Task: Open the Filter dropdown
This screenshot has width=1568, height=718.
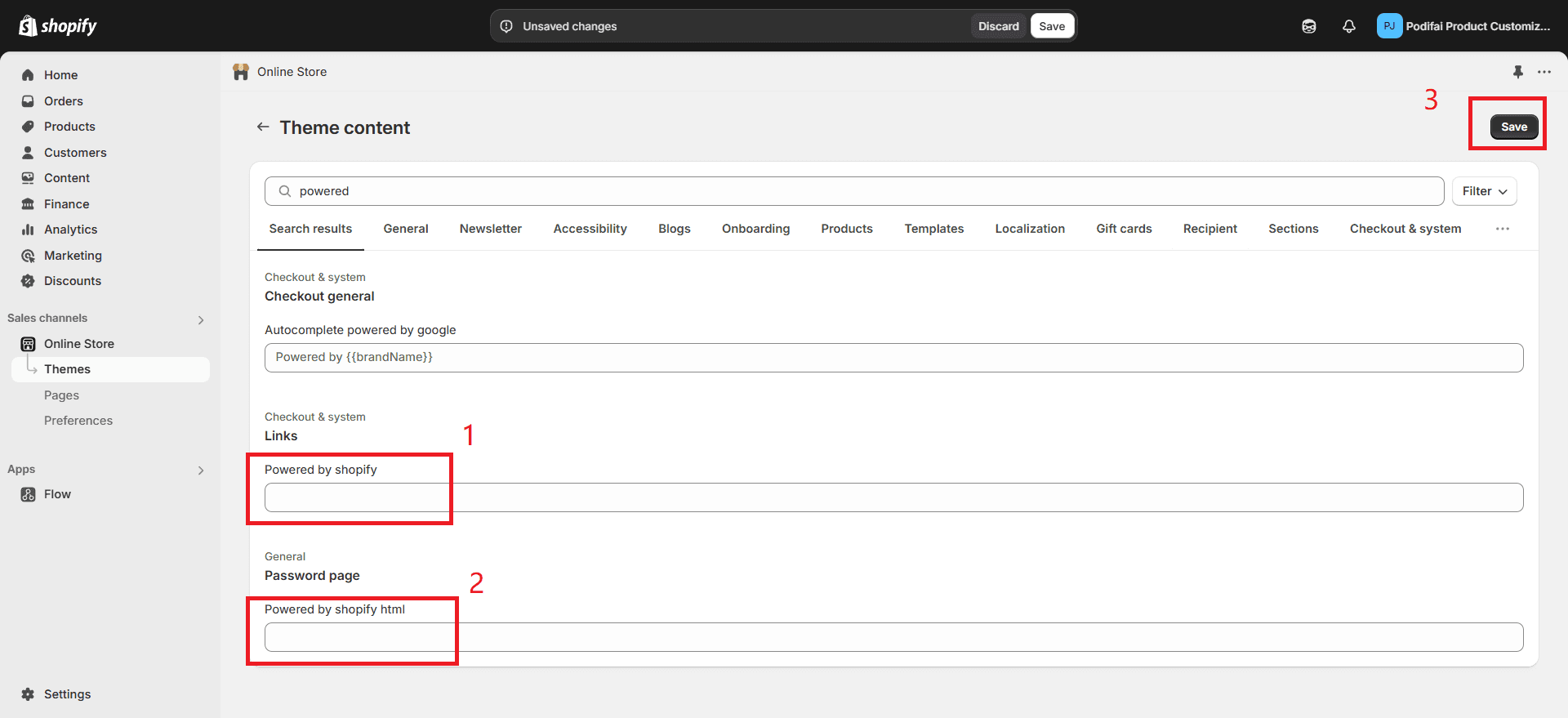Action: [x=1484, y=191]
